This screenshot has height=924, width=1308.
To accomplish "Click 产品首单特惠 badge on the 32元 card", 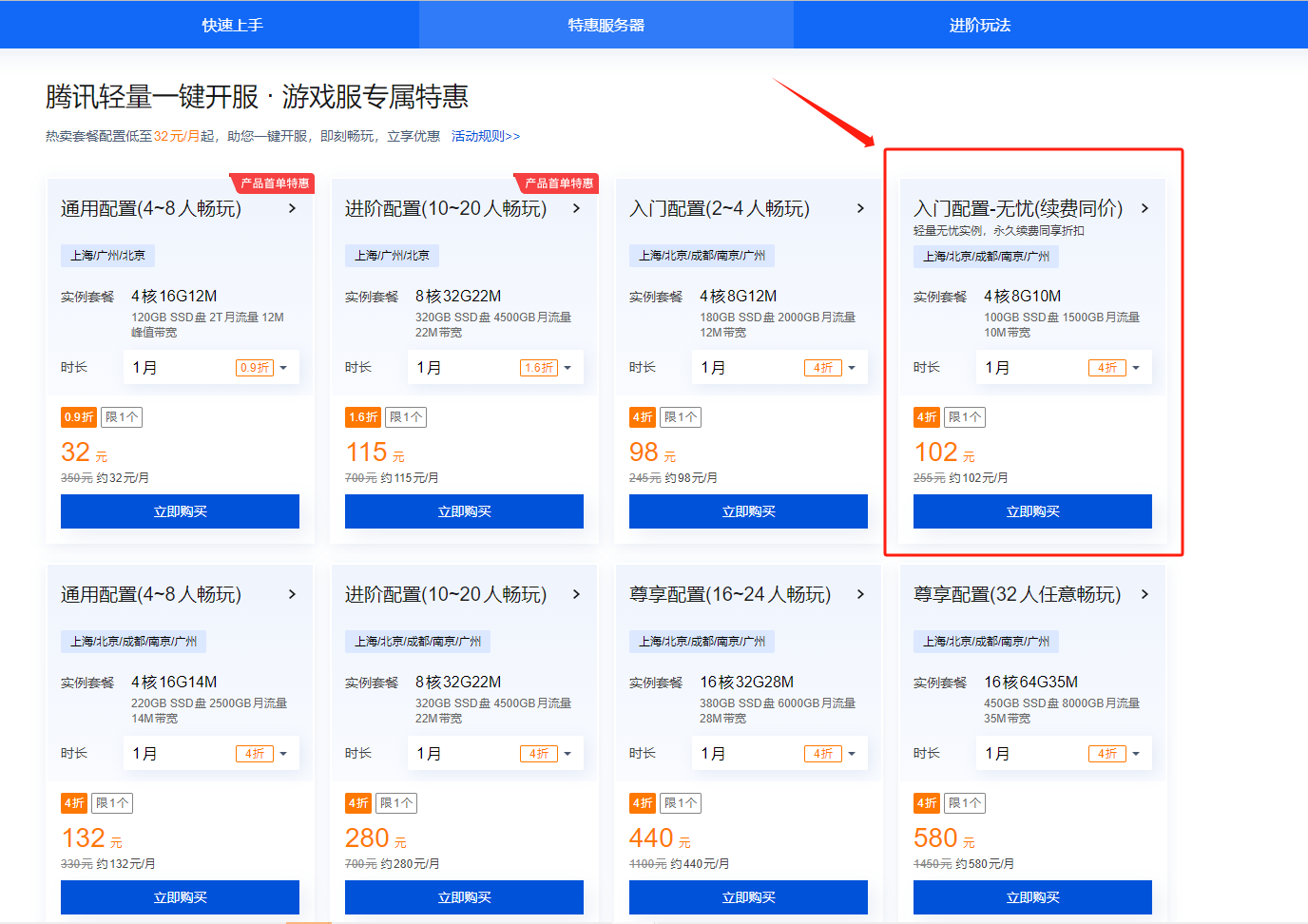I will pyautogui.click(x=274, y=183).
